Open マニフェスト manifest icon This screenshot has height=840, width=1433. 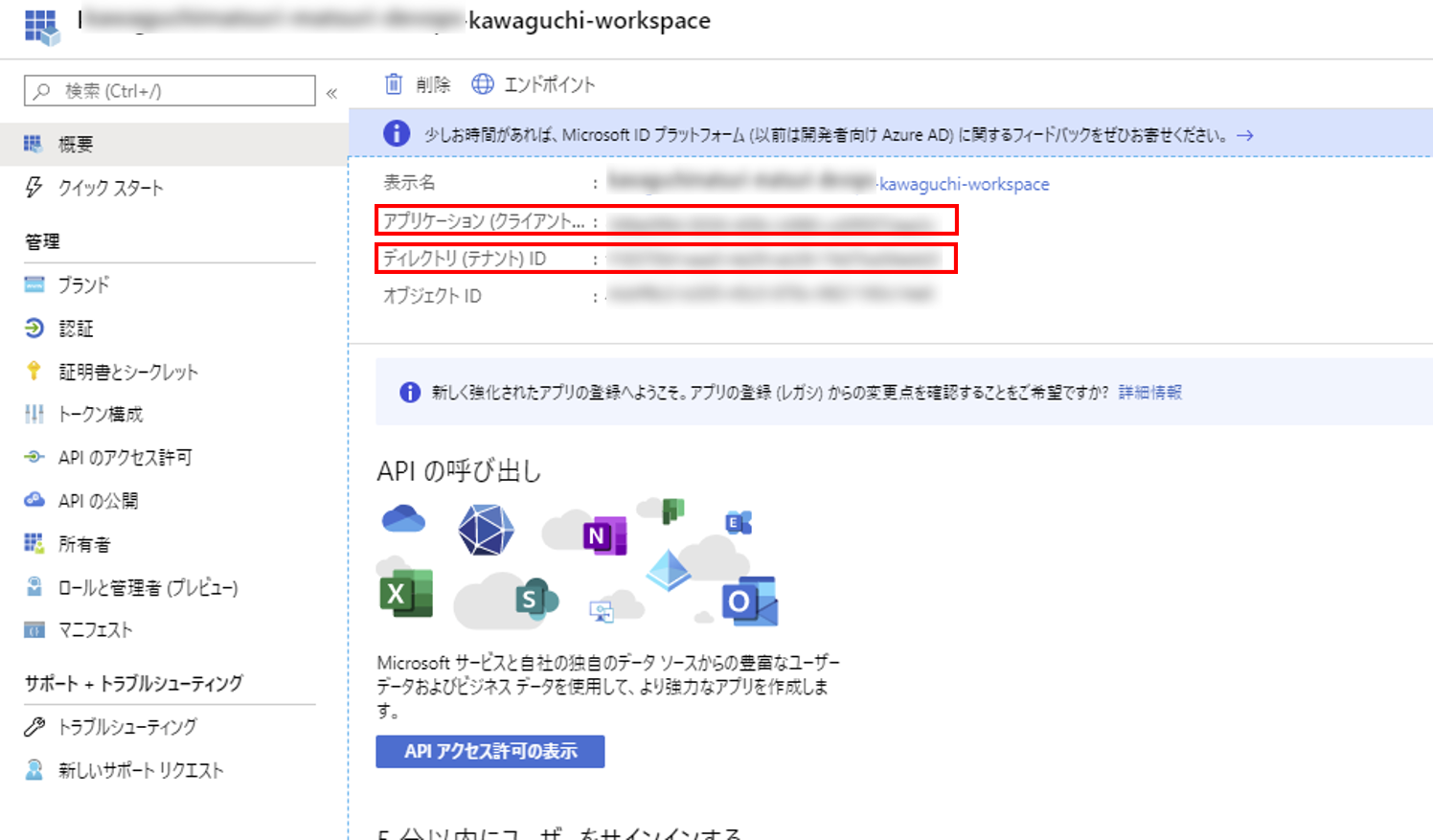[34, 630]
